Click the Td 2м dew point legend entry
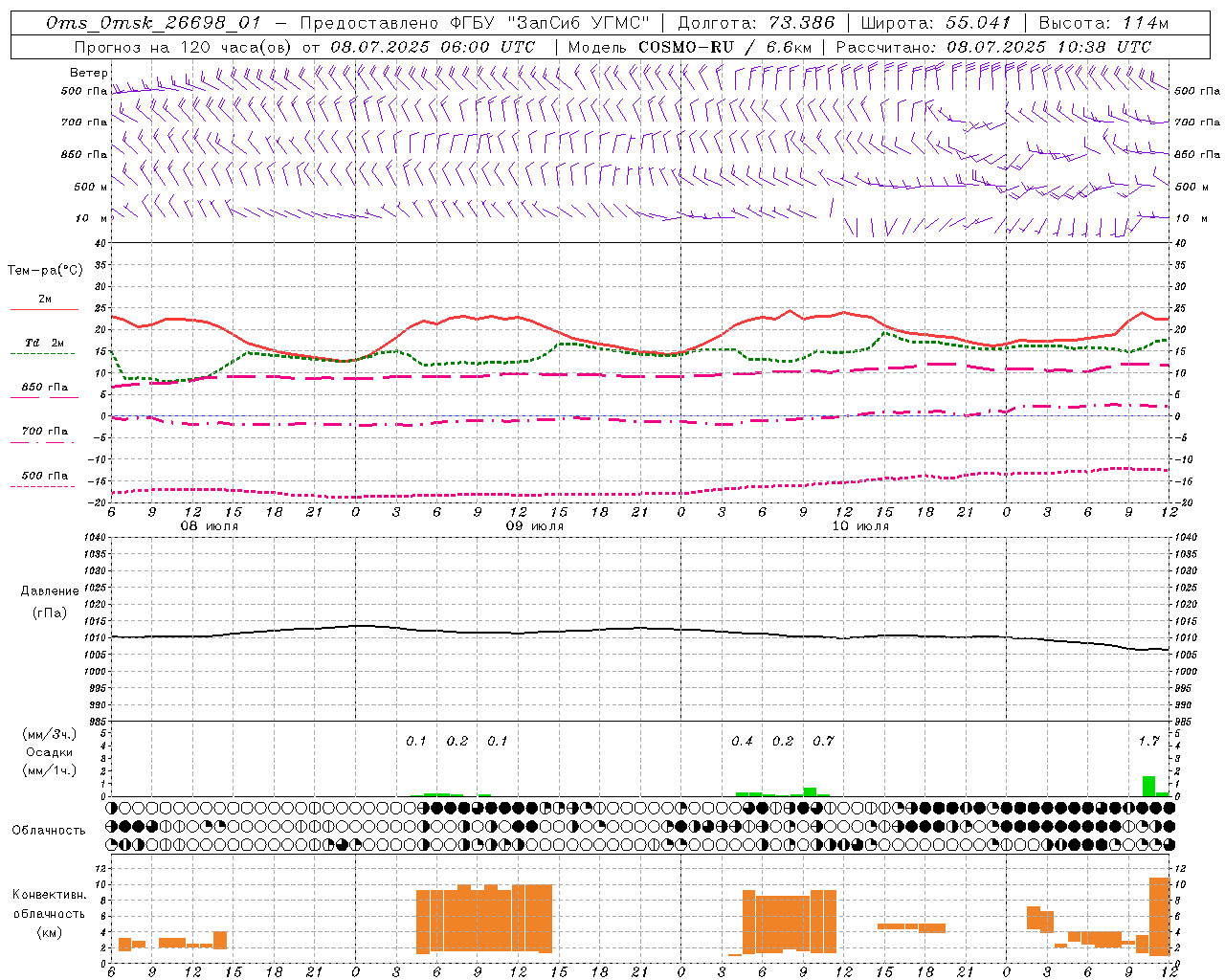 pos(45,343)
